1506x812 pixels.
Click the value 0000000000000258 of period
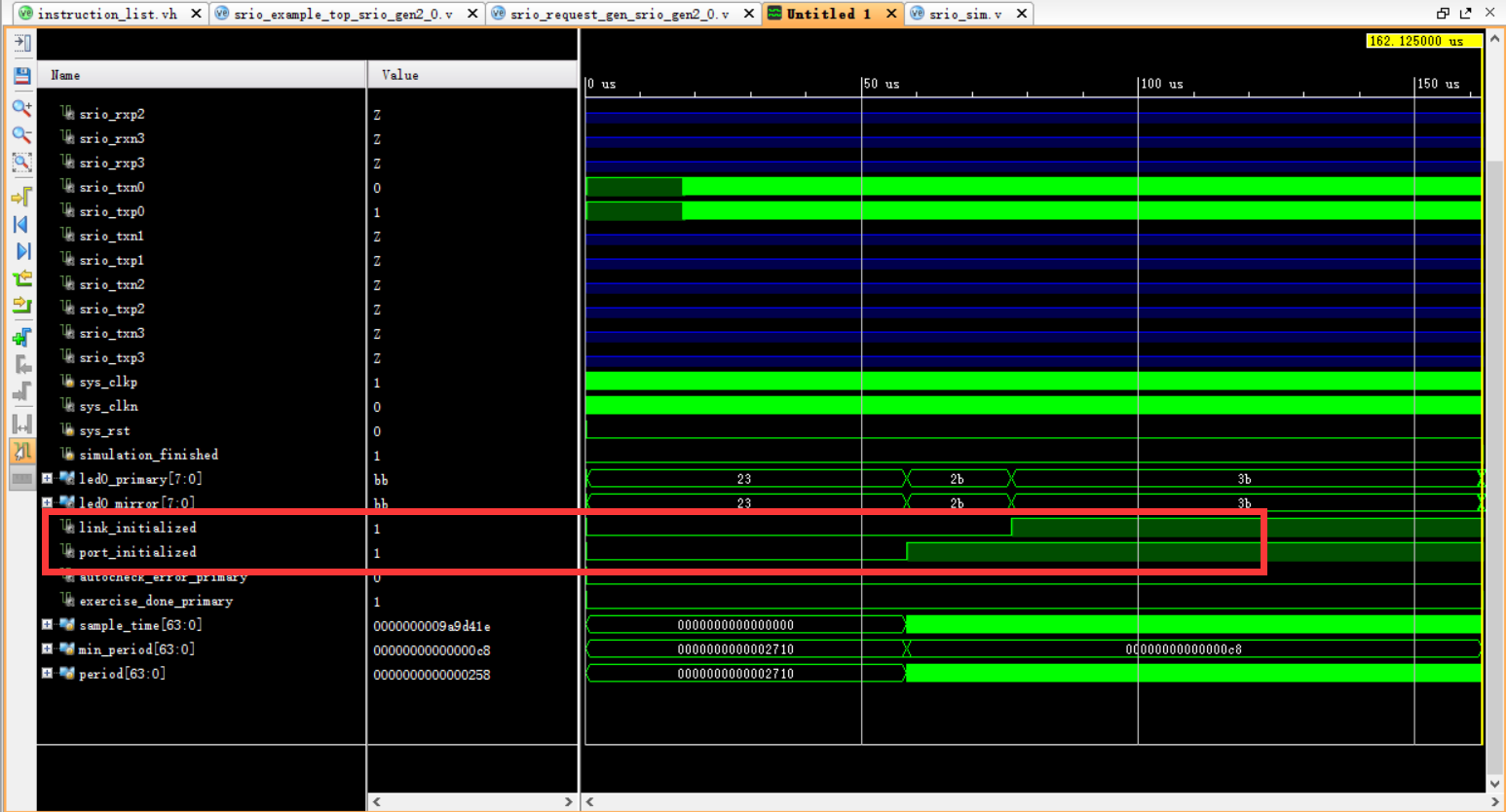(x=432, y=675)
